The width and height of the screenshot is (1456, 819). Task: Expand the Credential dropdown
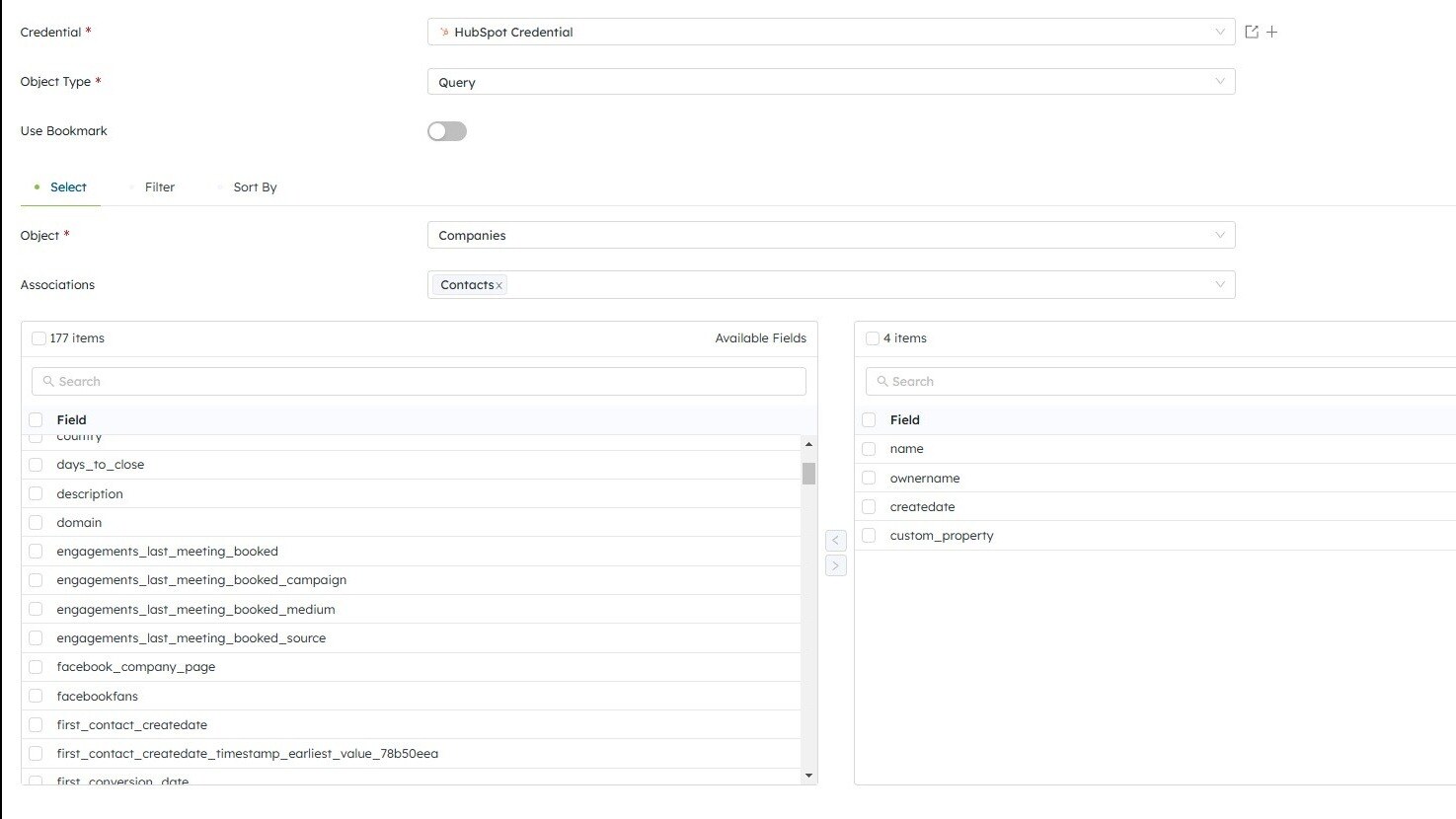1219,32
